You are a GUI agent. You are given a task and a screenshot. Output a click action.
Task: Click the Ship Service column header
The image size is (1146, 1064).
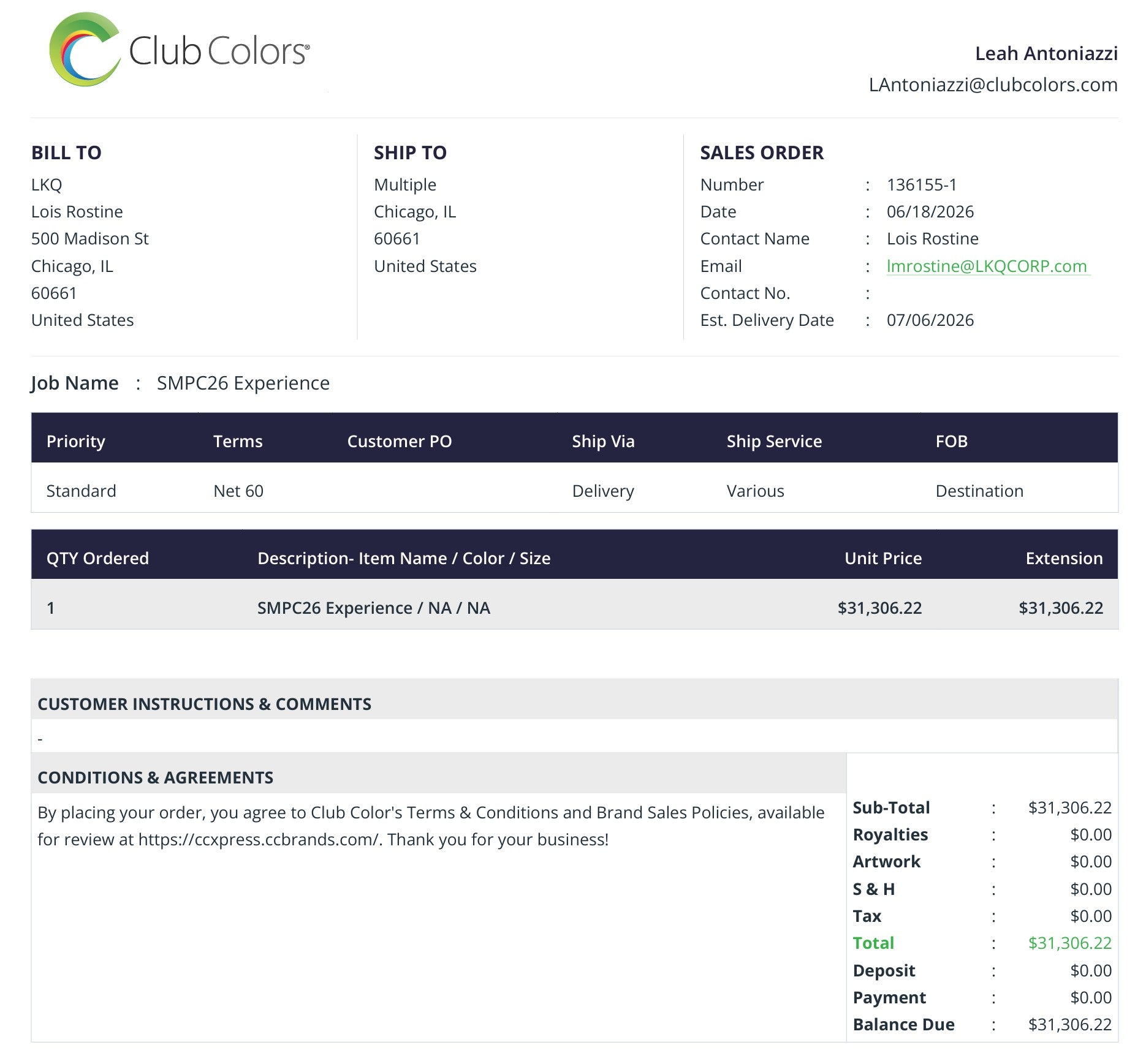click(x=774, y=441)
